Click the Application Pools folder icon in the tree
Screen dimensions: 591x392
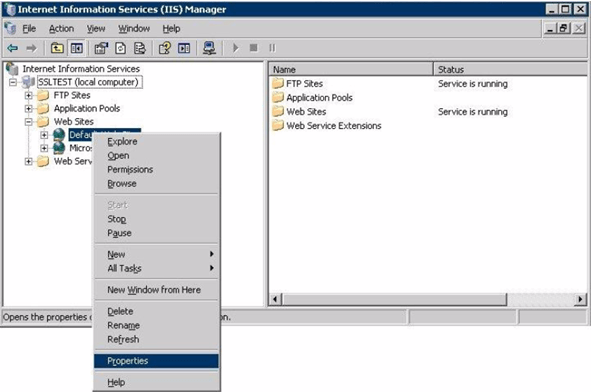(43, 109)
